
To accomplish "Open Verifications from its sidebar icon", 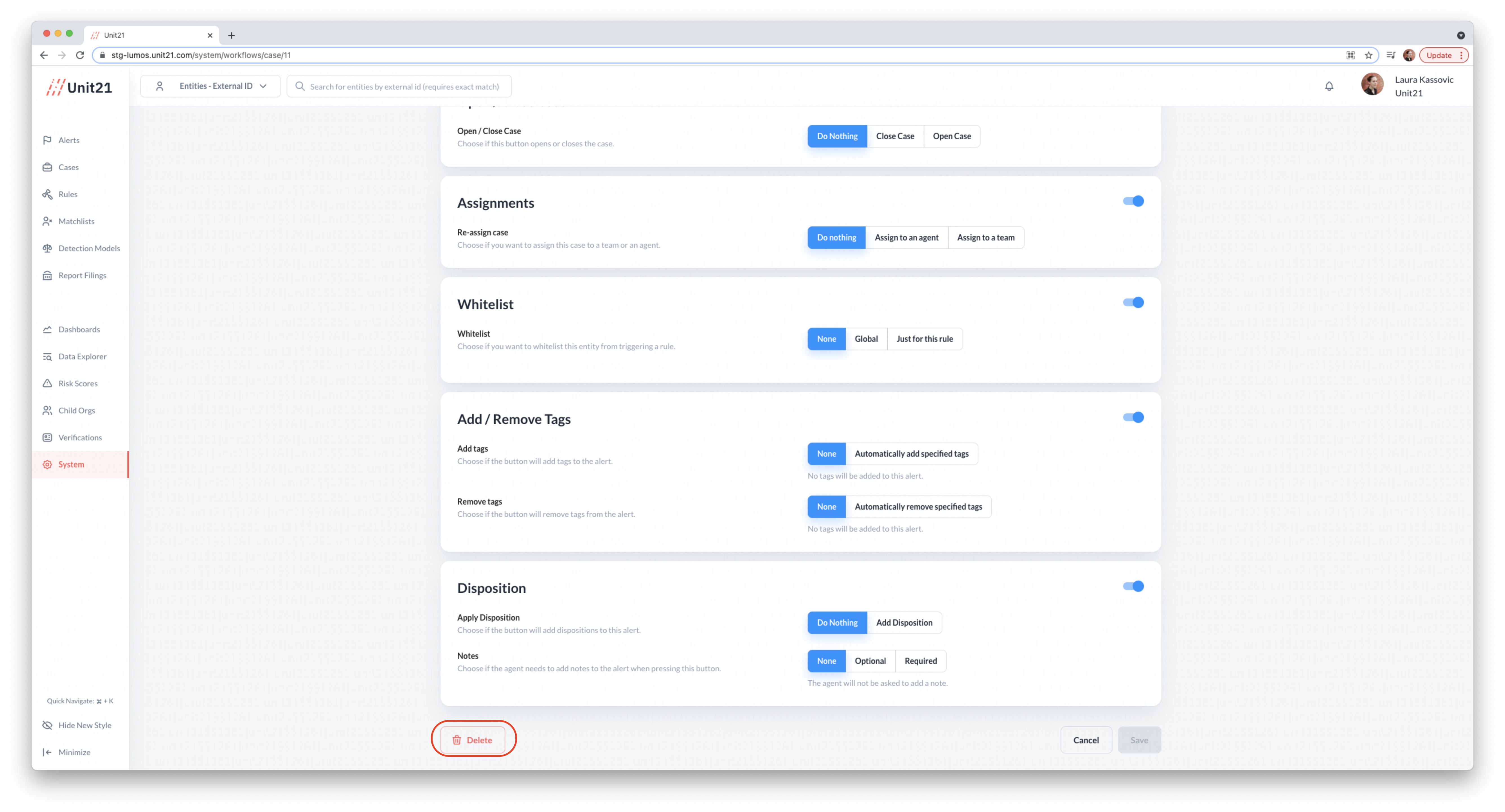I will 47,438.
